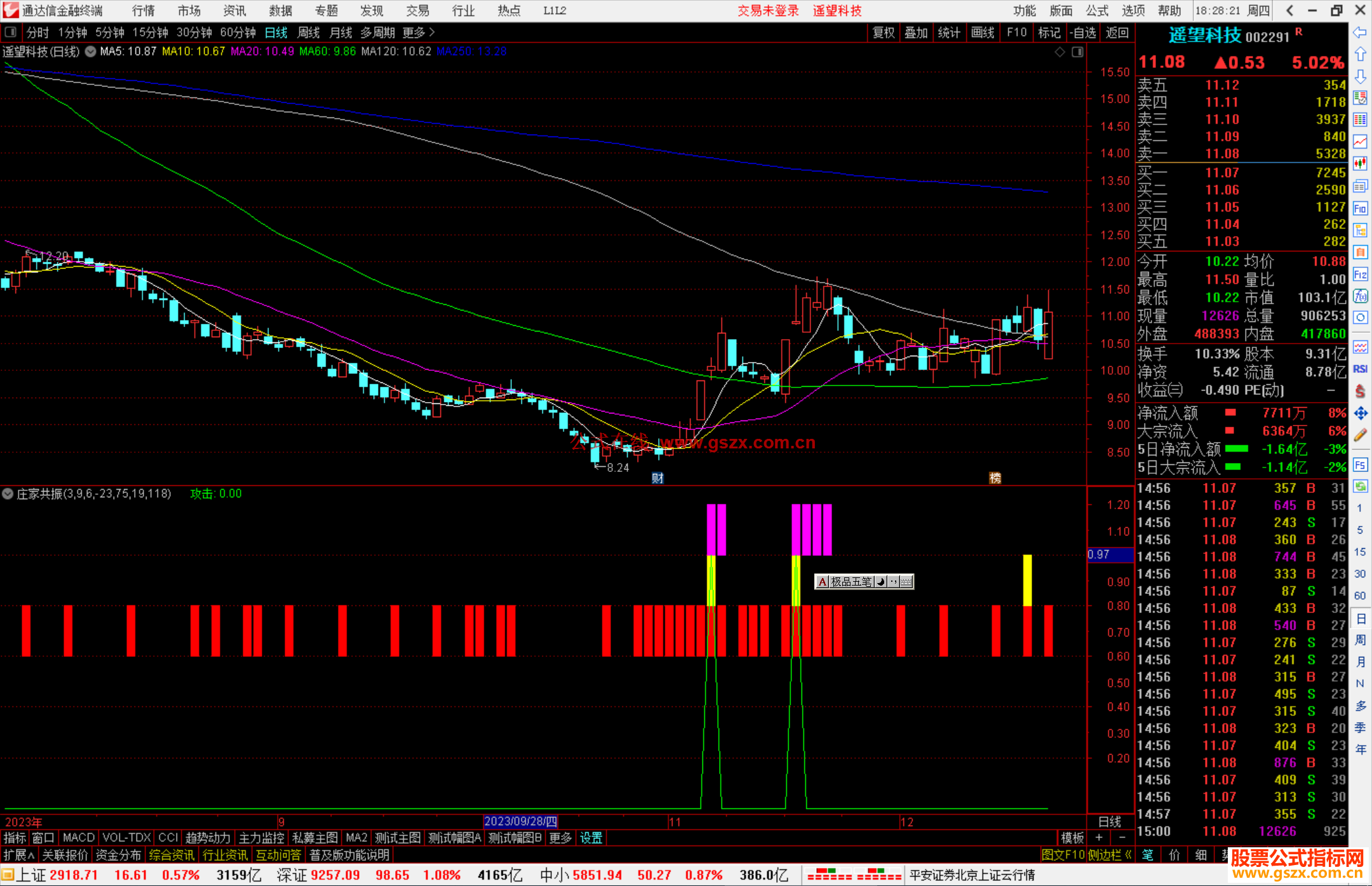Open the RSI indicator sidebar icon

[1360, 369]
